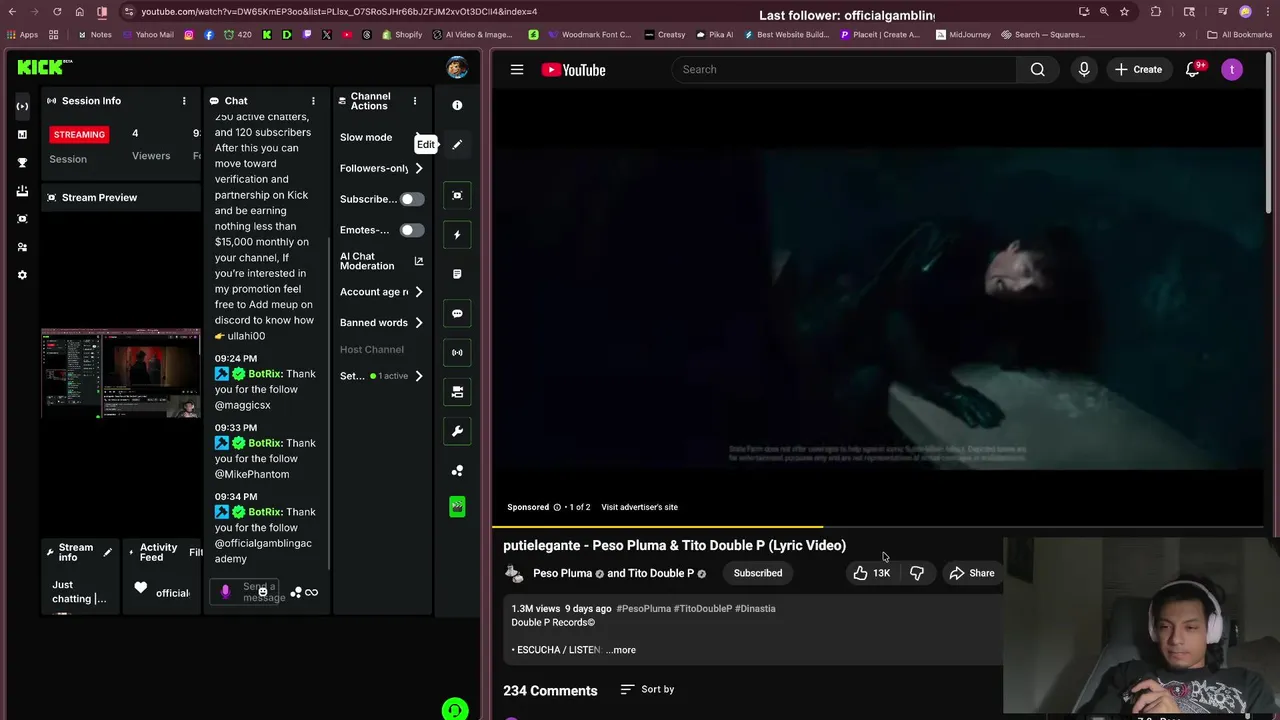The image size is (1280, 720).
Task: Toggle the lightning bolt widget icon
Action: 457,235
